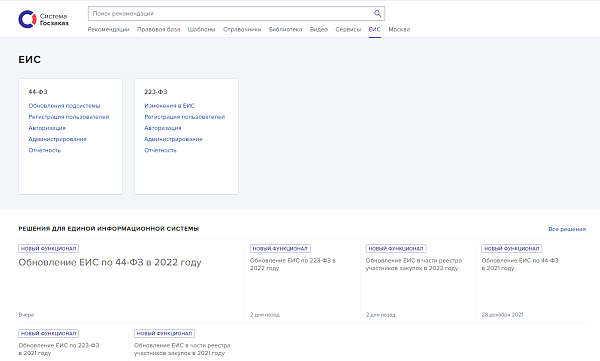
Task: Open Отчетность link under 44-ФЗ
Action: click(x=44, y=150)
